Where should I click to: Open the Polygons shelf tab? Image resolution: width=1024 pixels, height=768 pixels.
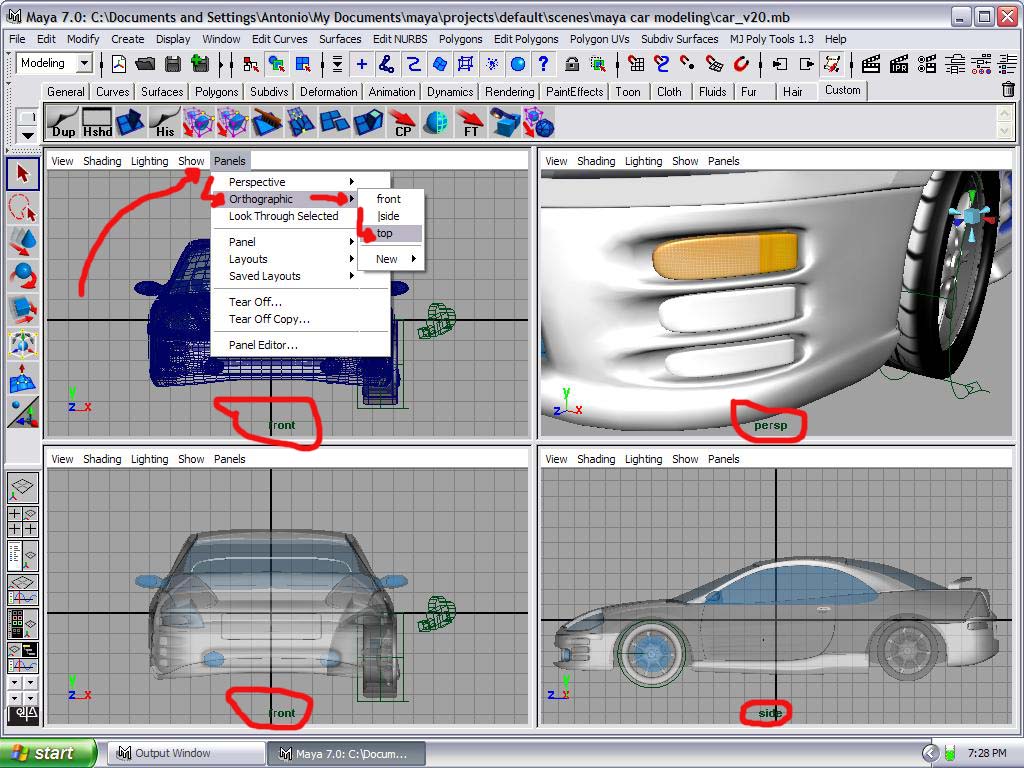coord(216,91)
